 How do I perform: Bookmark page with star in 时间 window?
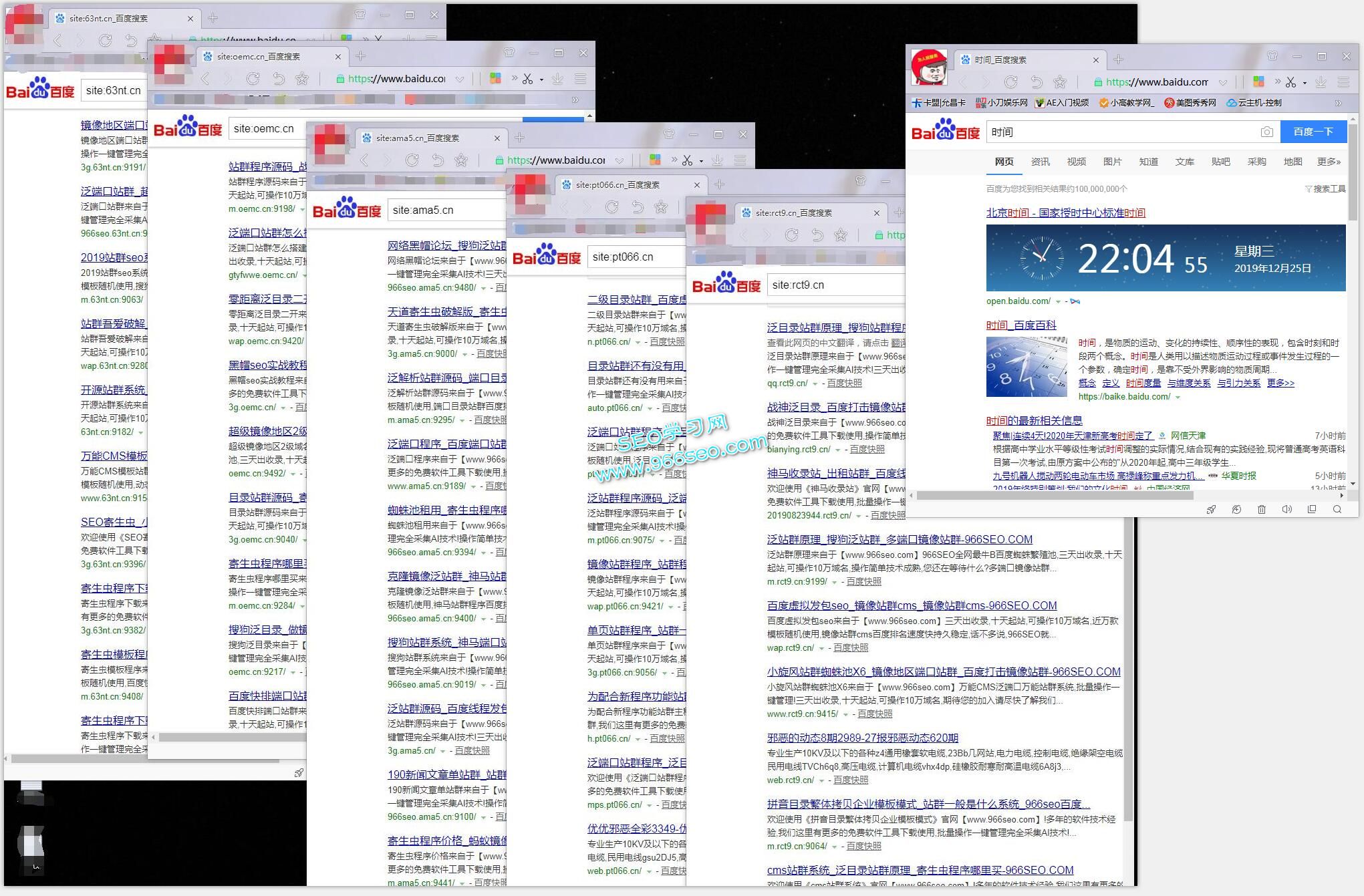point(1060,82)
